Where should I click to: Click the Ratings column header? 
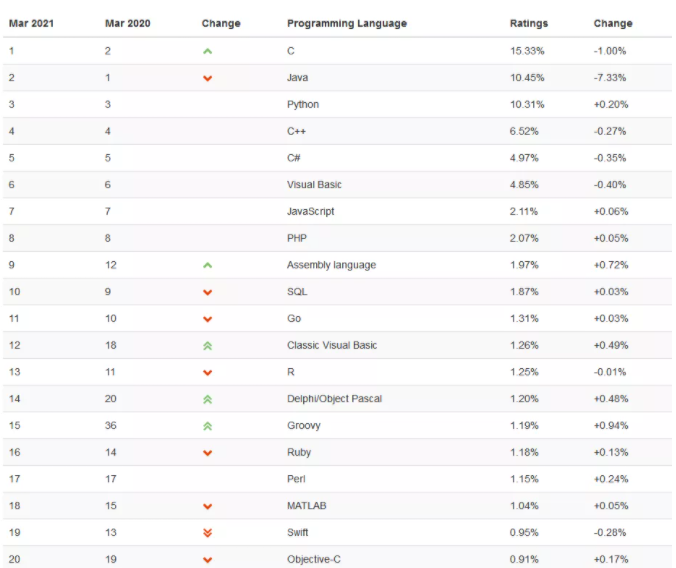(x=529, y=23)
